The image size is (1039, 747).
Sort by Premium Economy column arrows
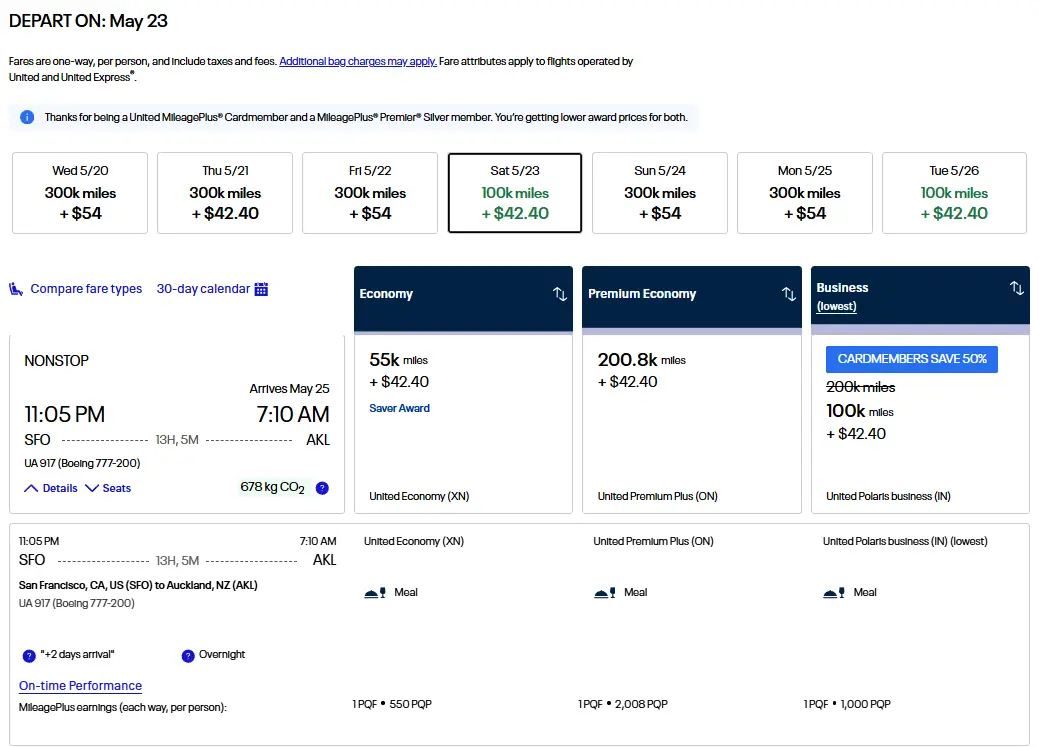789,294
